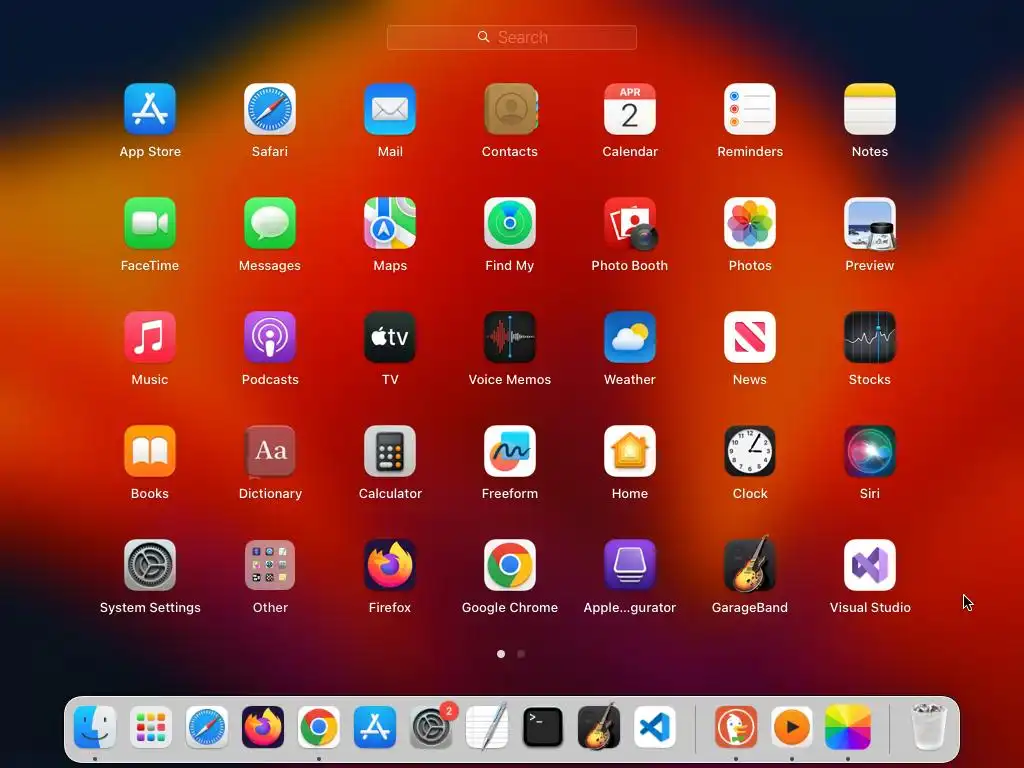Screen dimensions: 1024x768
Task: Open the Photos app
Action: 750,223
